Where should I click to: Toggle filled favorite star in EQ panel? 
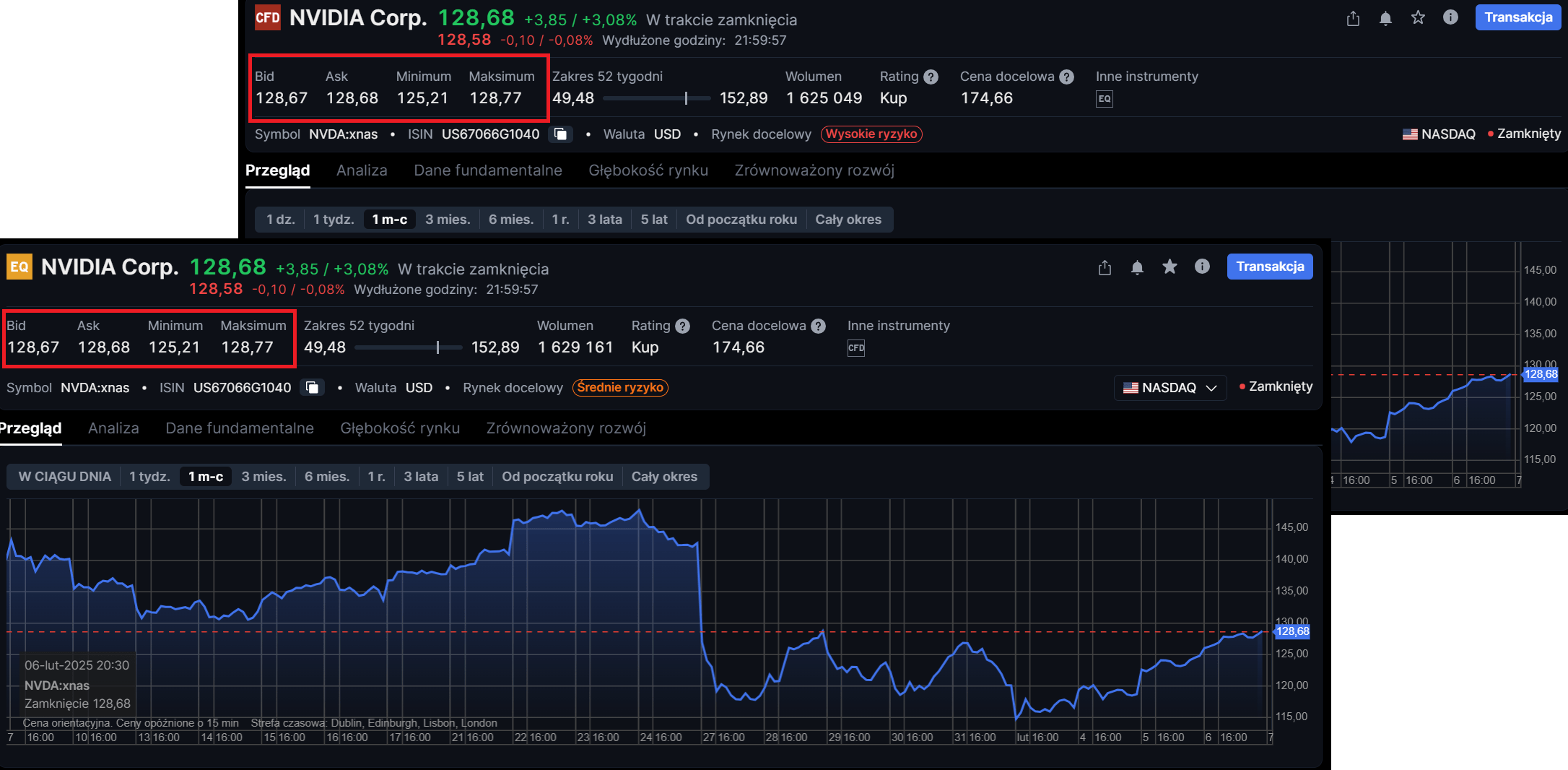[1170, 267]
